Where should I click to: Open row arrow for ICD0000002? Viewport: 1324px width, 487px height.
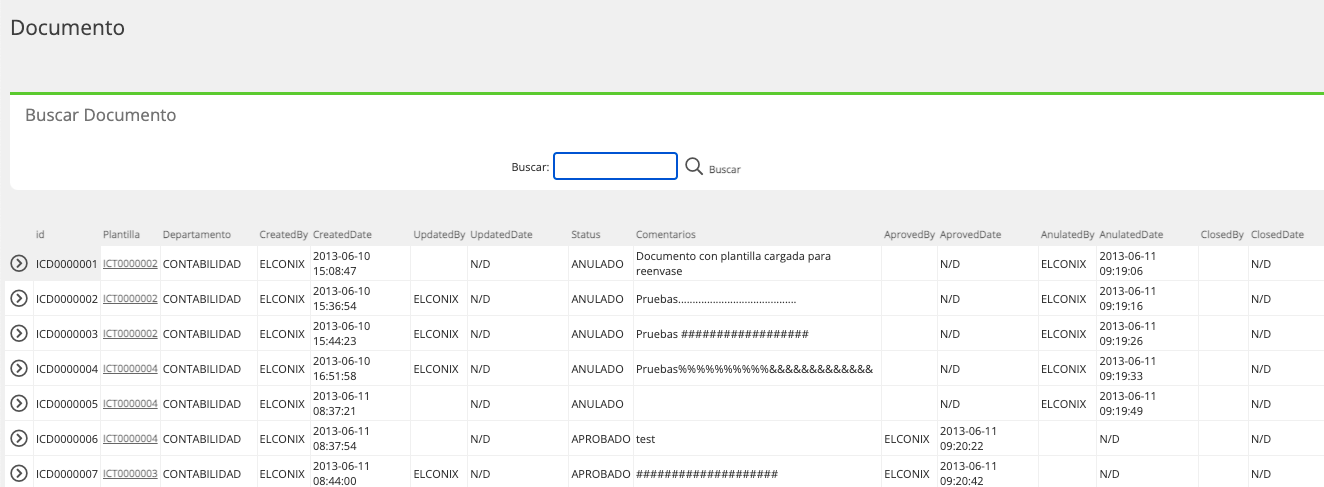tap(18, 299)
